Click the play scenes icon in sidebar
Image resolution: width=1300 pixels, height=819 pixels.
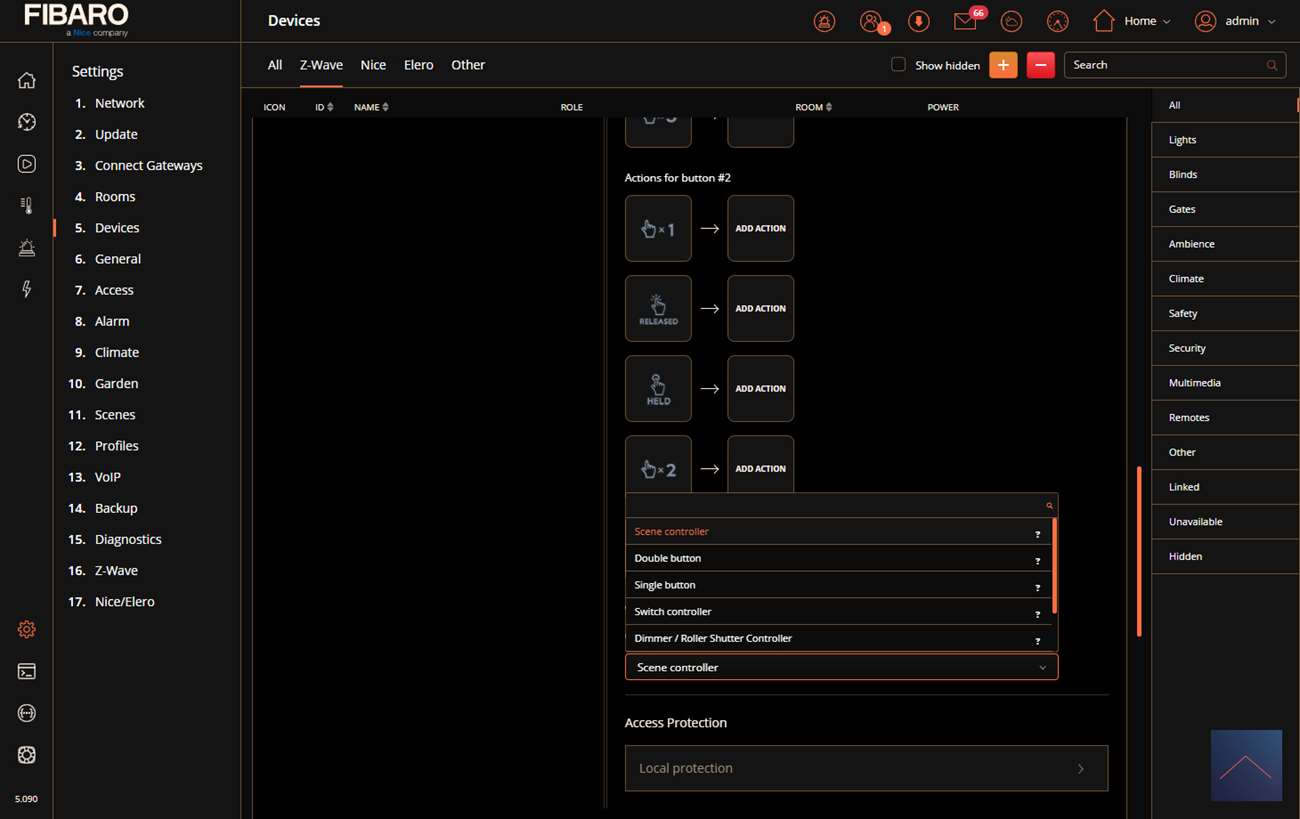(27, 164)
